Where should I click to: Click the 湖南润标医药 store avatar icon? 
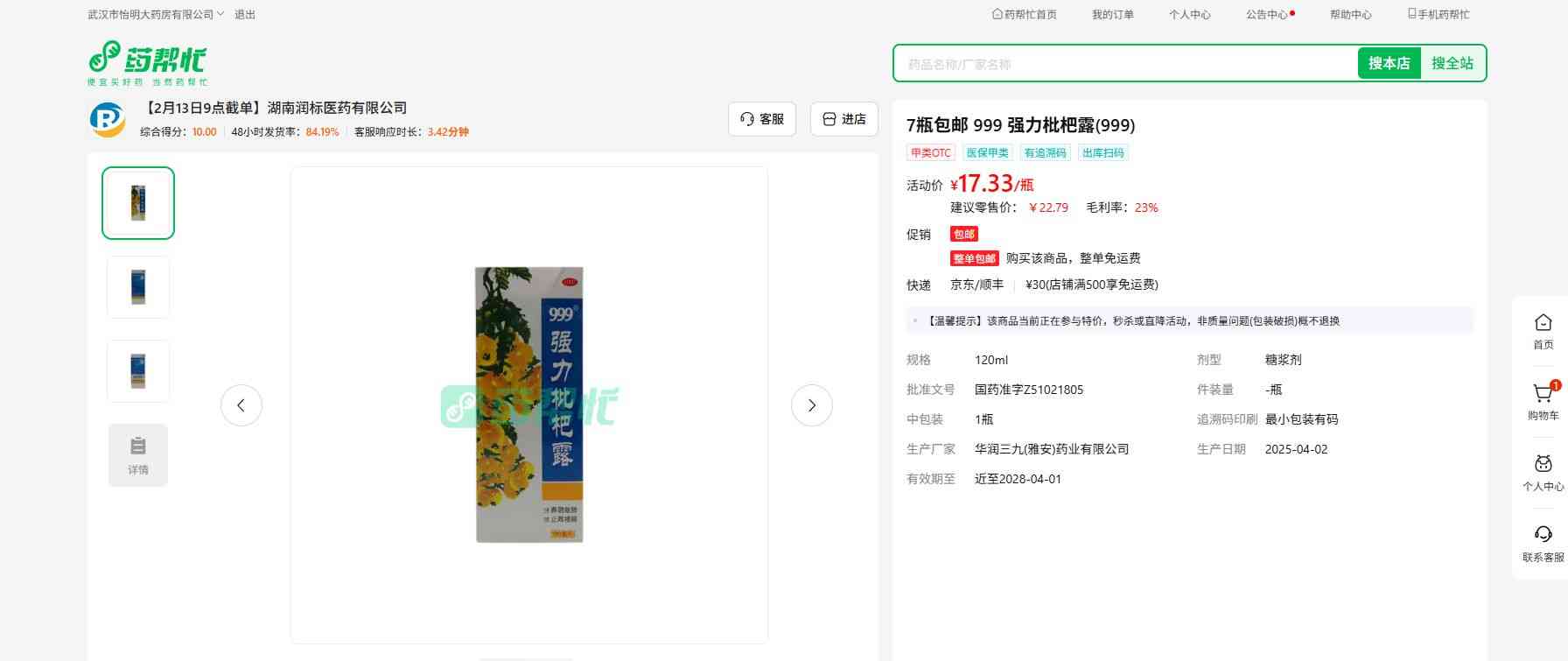[108, 120]
